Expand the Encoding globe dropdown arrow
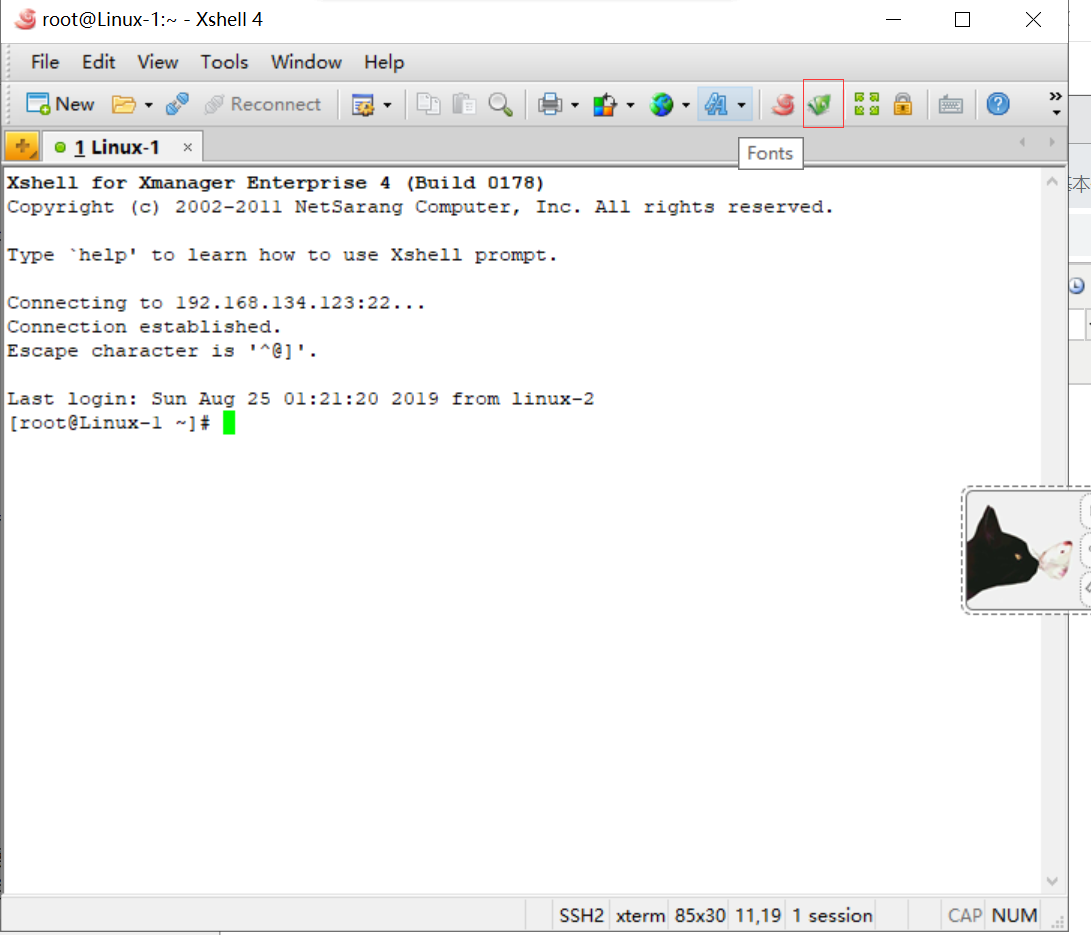1091x935 pixels. coord(685,105)
